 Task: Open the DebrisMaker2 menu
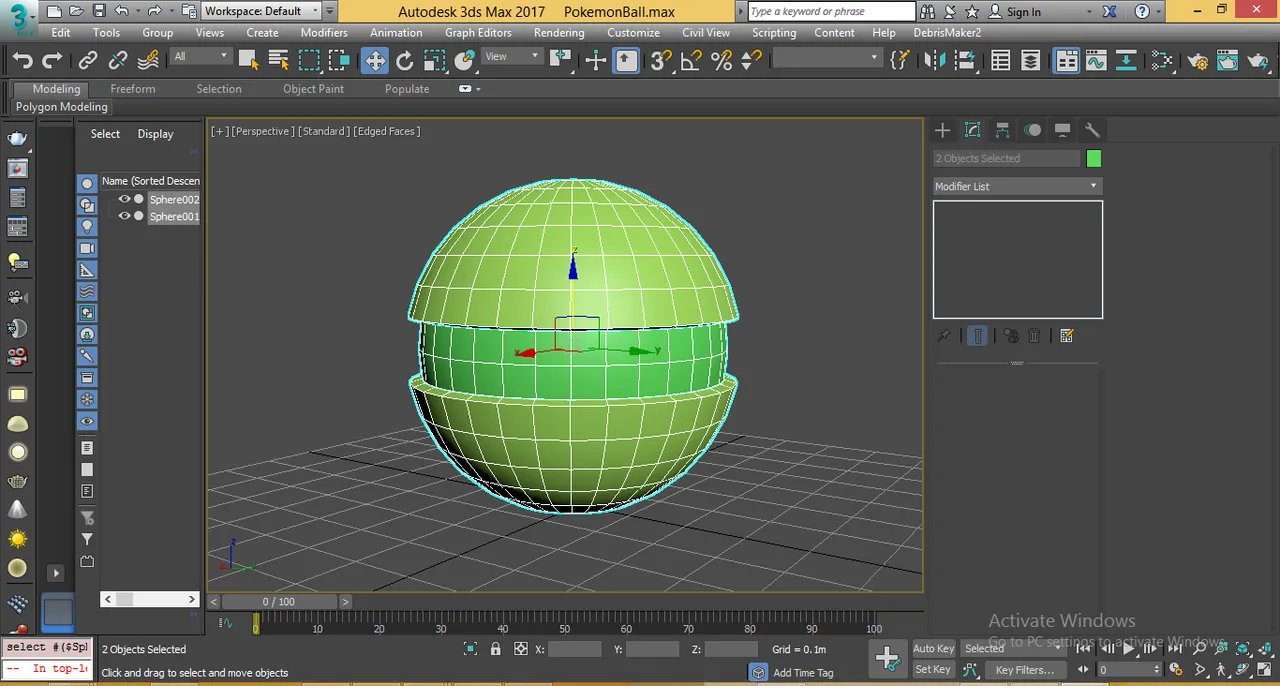[x=947, y=32]
